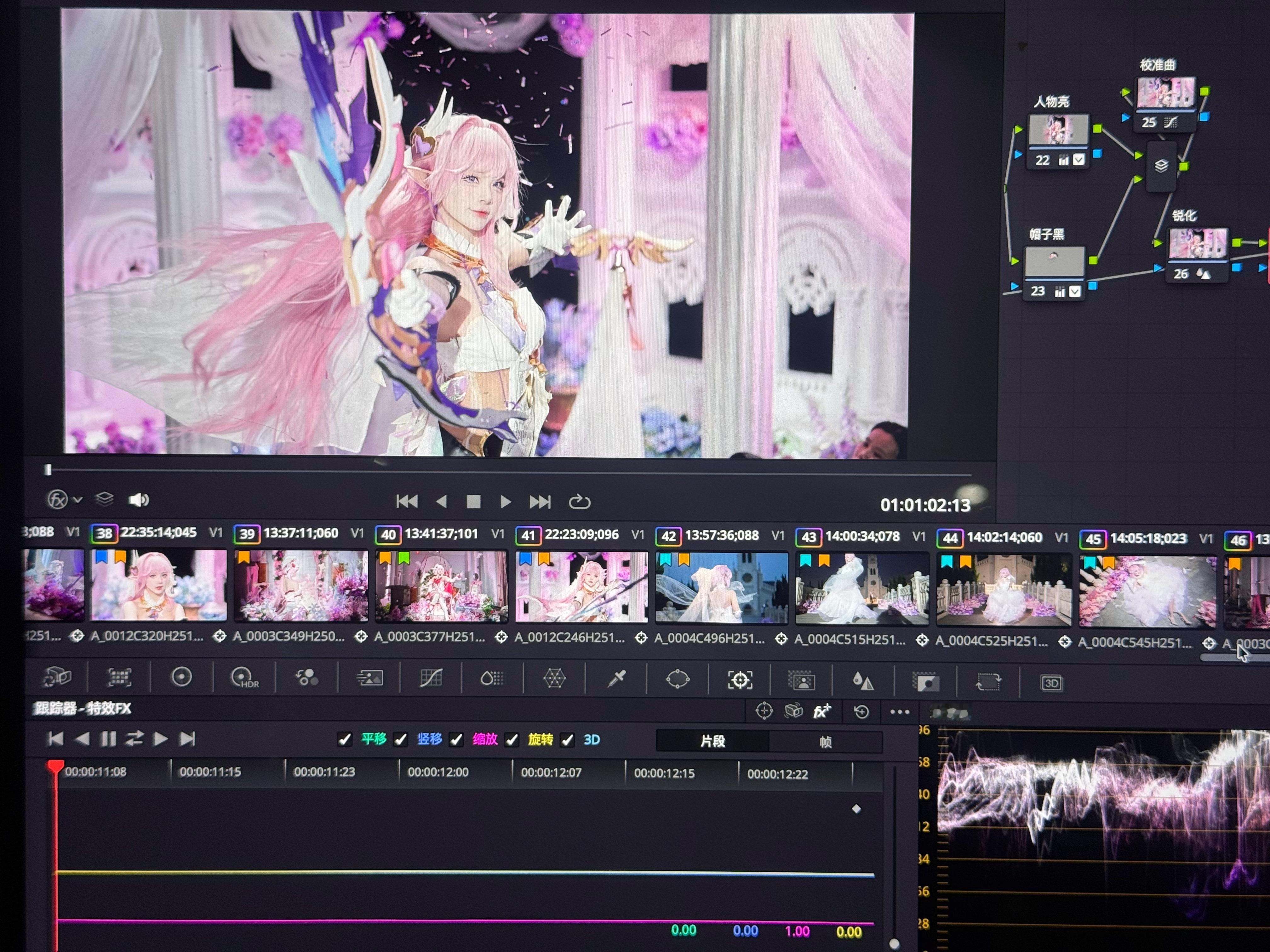Toggle the 旋转 rotate tracking checkbox

512,740
